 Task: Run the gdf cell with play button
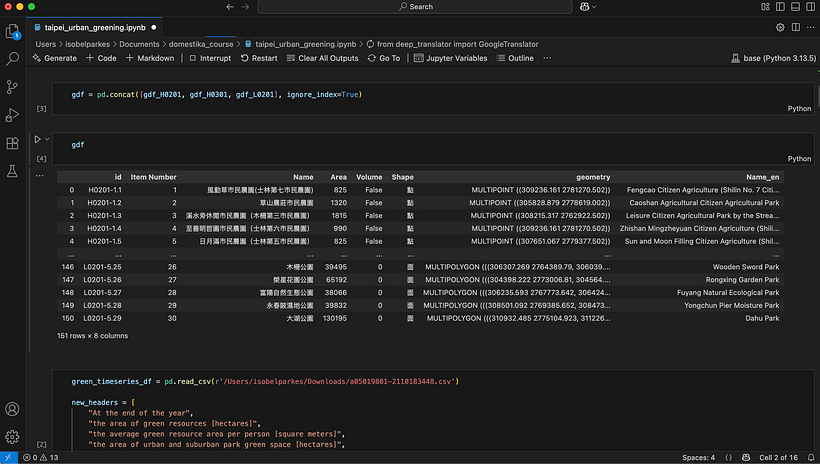point(38,139)
